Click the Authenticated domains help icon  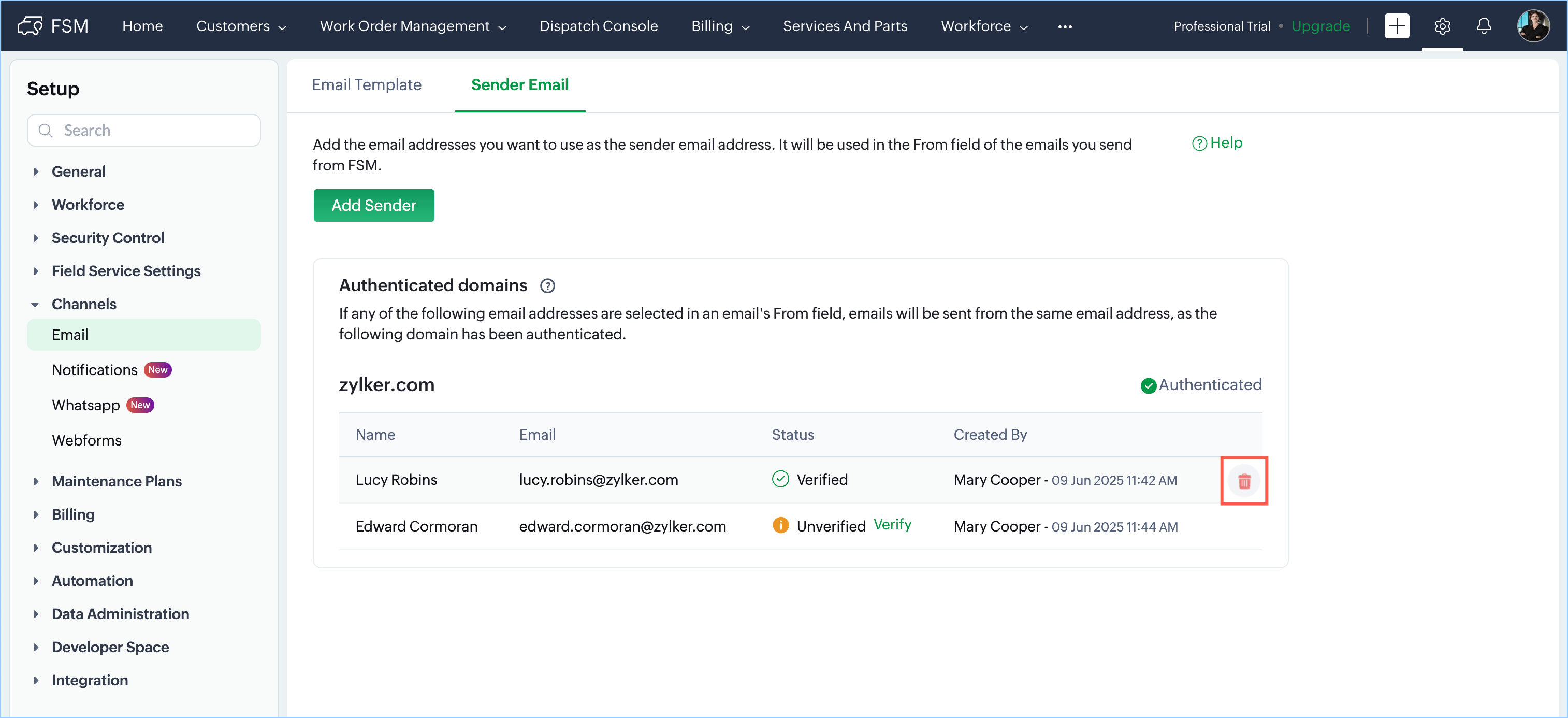547,285
